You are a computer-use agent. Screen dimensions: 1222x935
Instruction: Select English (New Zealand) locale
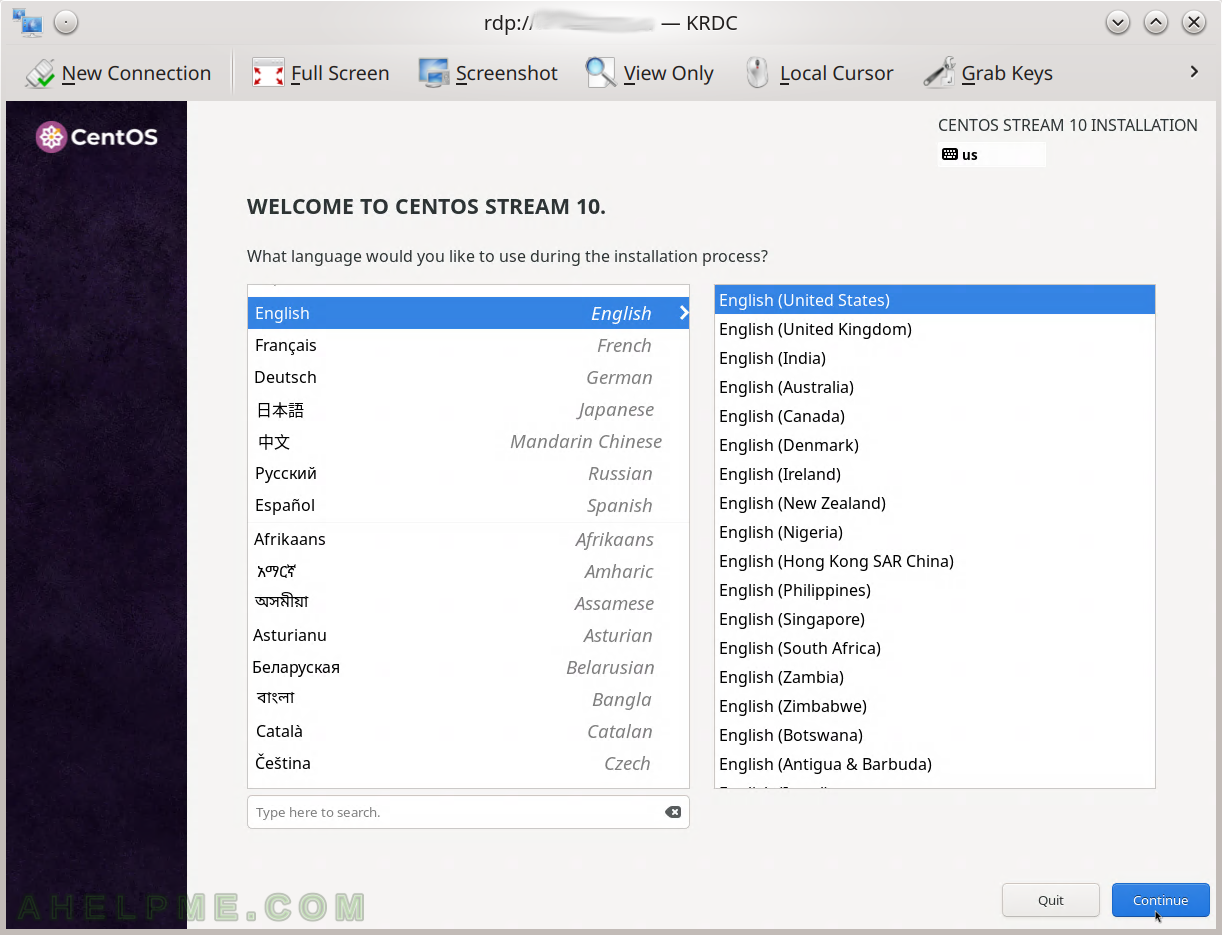pyautogui.click(x=935, y=503)
